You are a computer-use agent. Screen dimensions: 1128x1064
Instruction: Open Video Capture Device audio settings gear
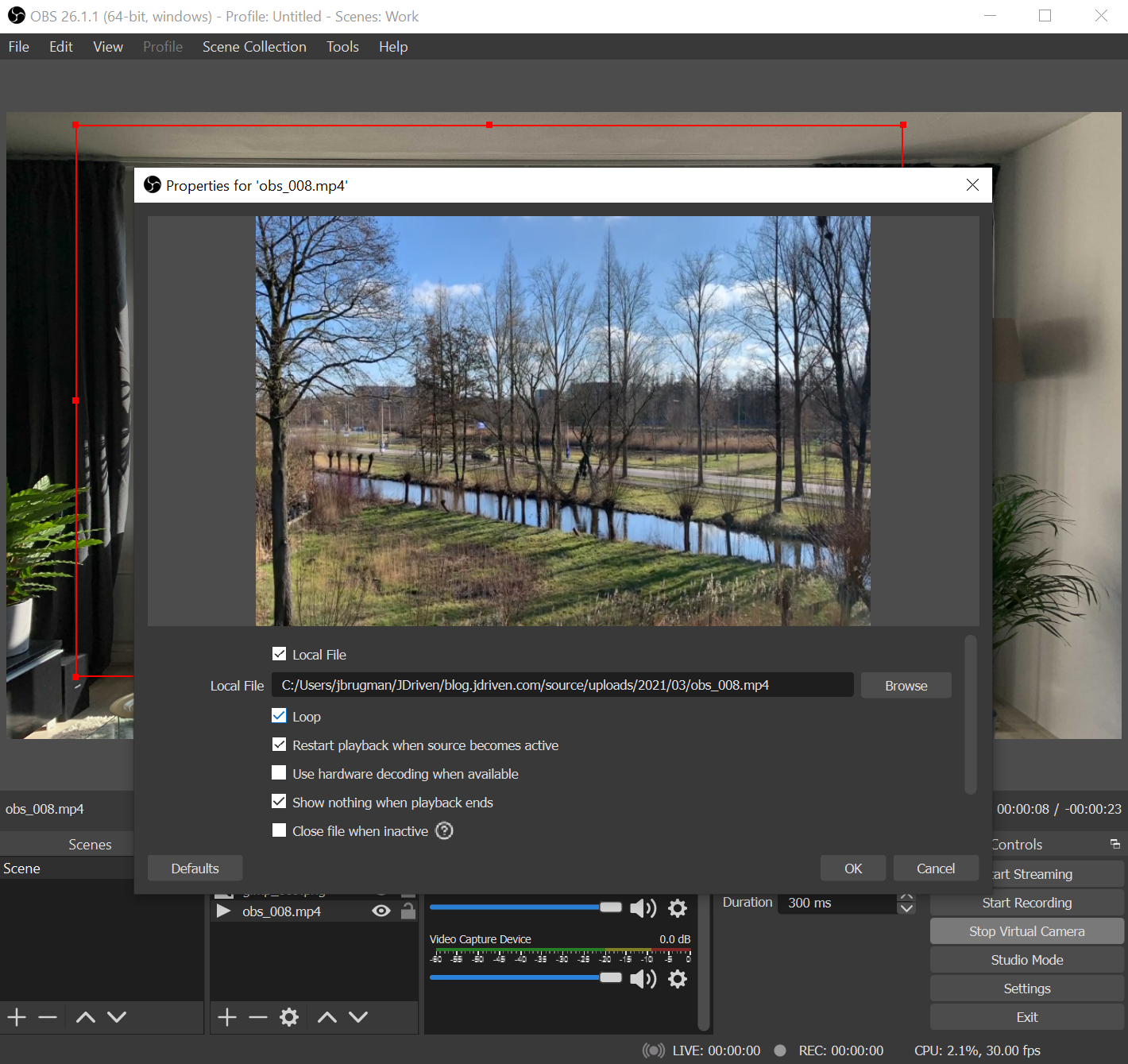pos(678,978)
